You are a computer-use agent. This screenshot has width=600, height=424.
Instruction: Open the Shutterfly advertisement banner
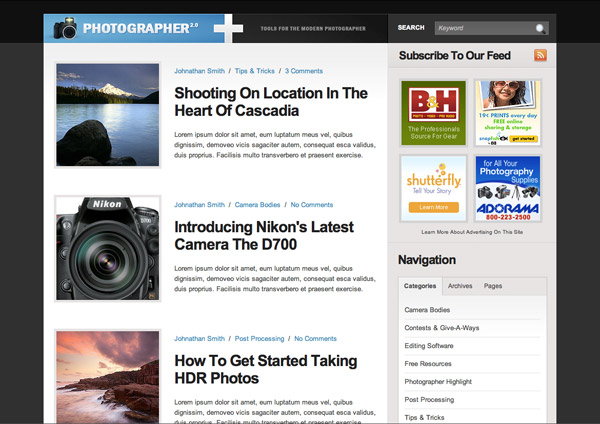434,187
